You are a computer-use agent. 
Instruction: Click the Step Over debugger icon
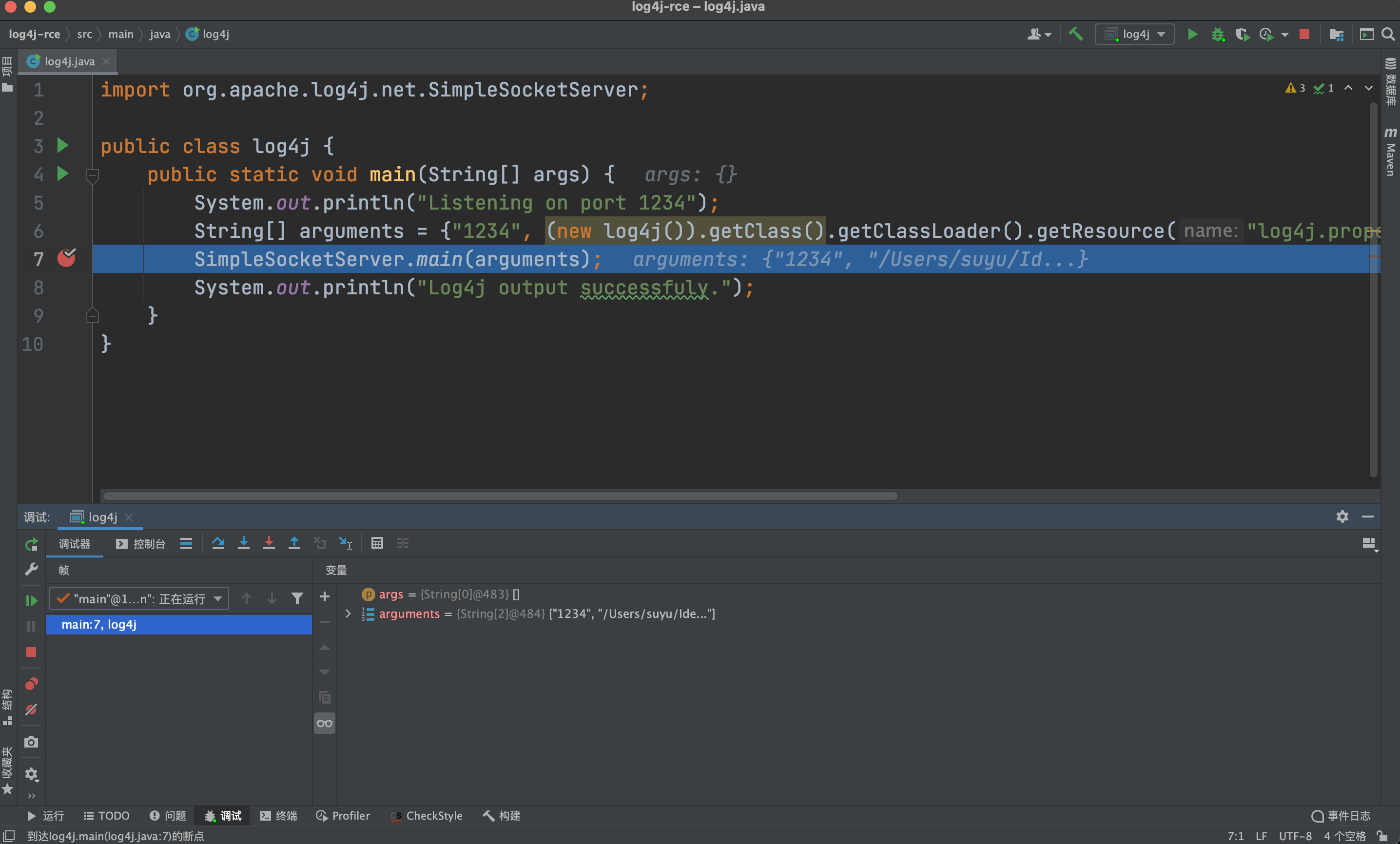click(217, 543)
